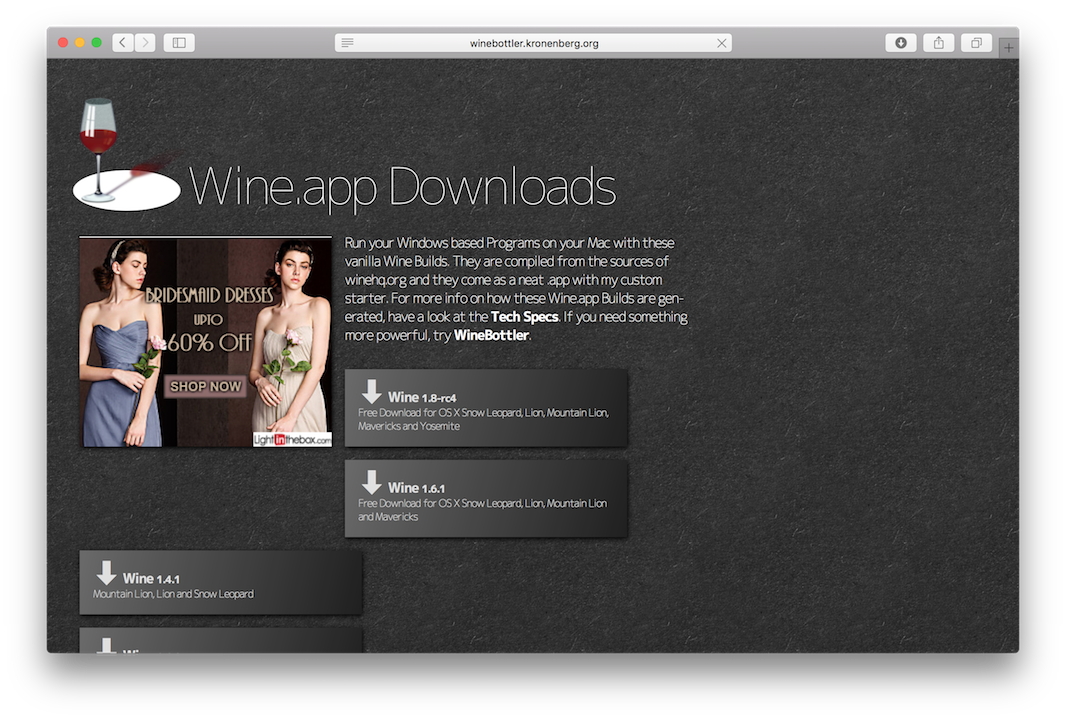This screenshot has width=1066, height=720.
Task: Show all tabs overview button
Action: [976, 43]
